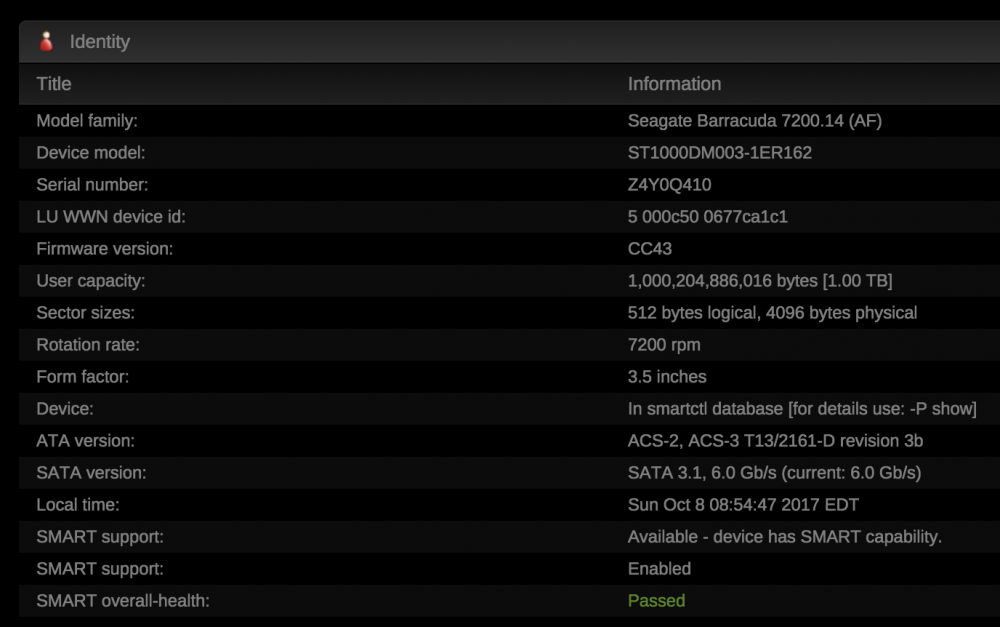The width and height of the screenshot is (1000, 627).
Task: Click firmware version CC43
Action: [649, 248]
